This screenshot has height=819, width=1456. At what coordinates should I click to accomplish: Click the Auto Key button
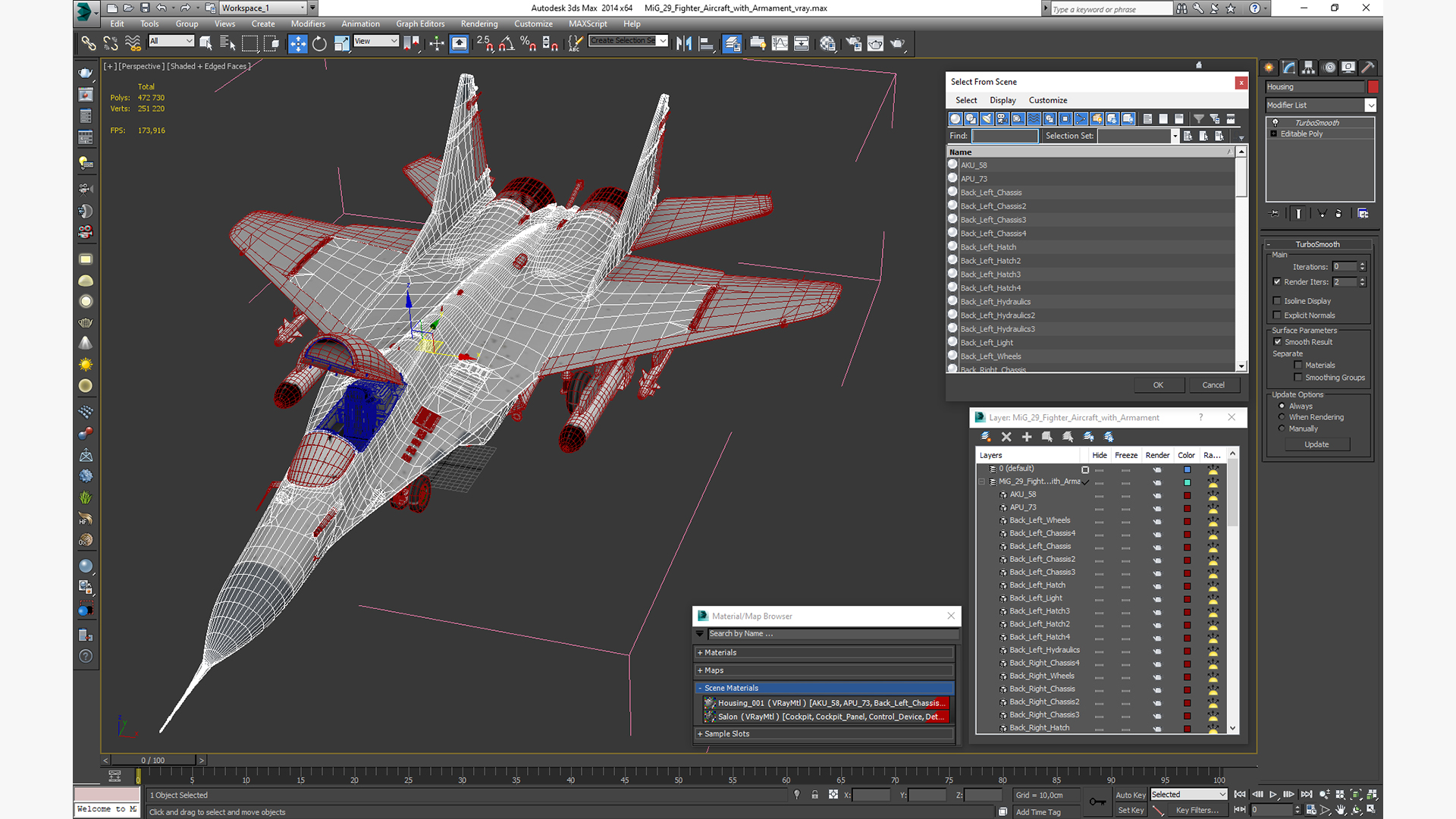1130,795
